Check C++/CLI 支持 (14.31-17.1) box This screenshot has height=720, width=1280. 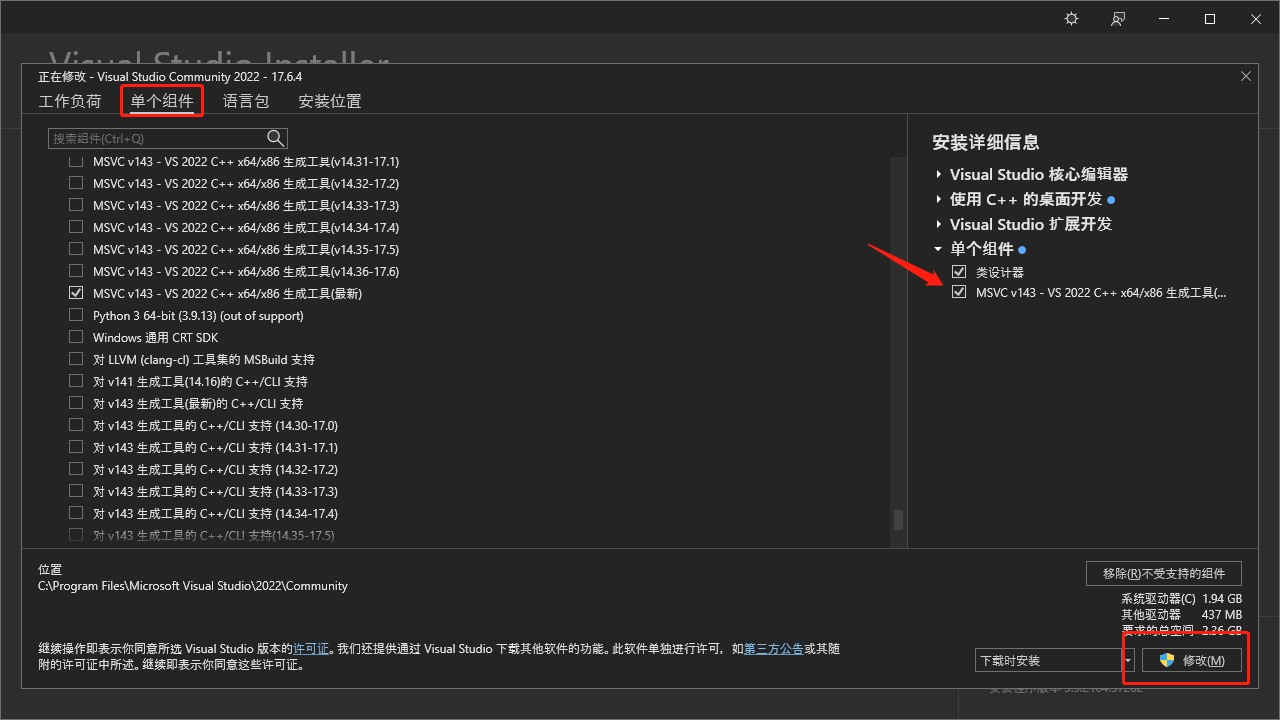coord(76,448)
